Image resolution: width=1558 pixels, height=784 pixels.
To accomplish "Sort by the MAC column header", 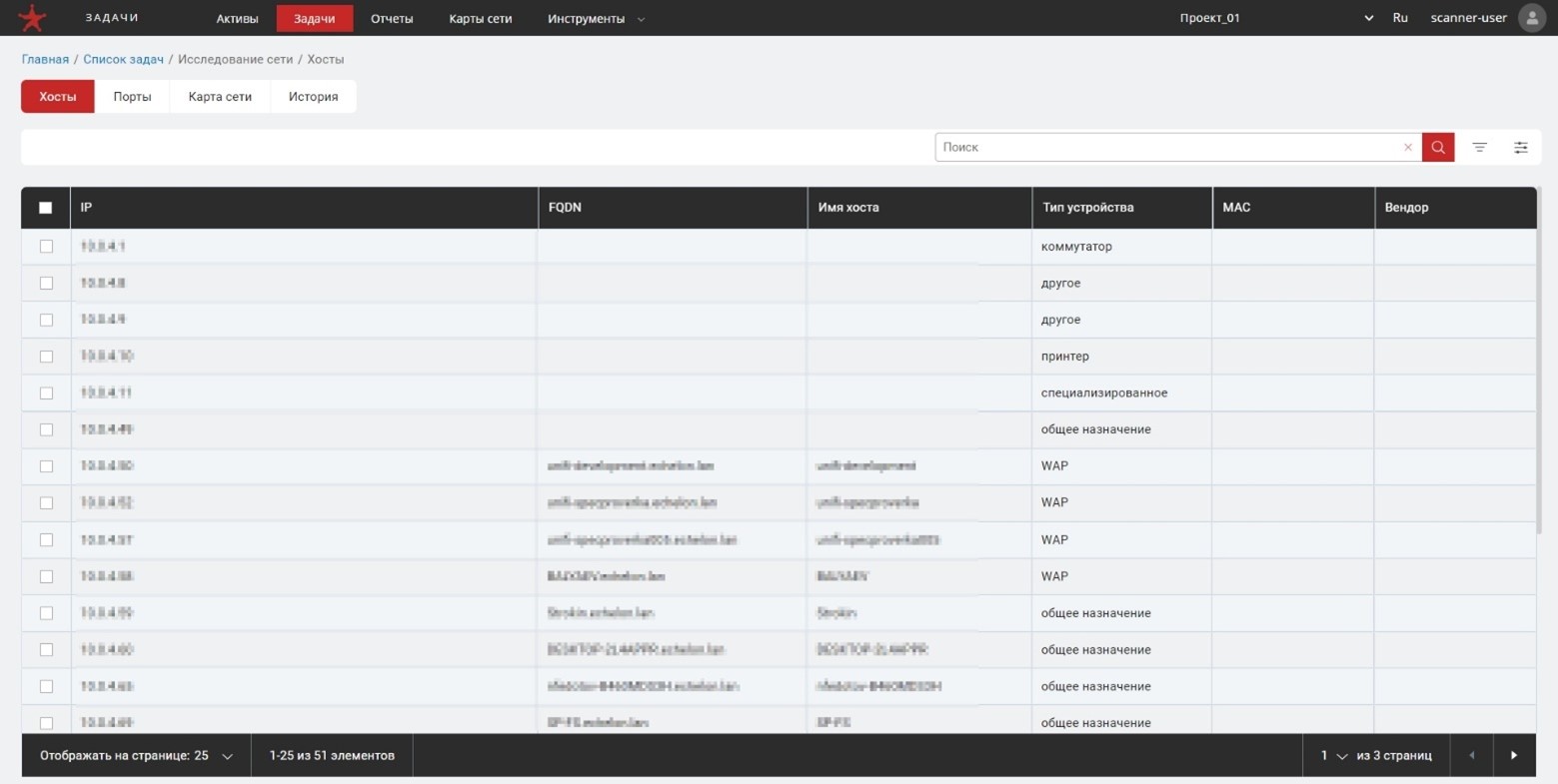I will point(1293,208).
